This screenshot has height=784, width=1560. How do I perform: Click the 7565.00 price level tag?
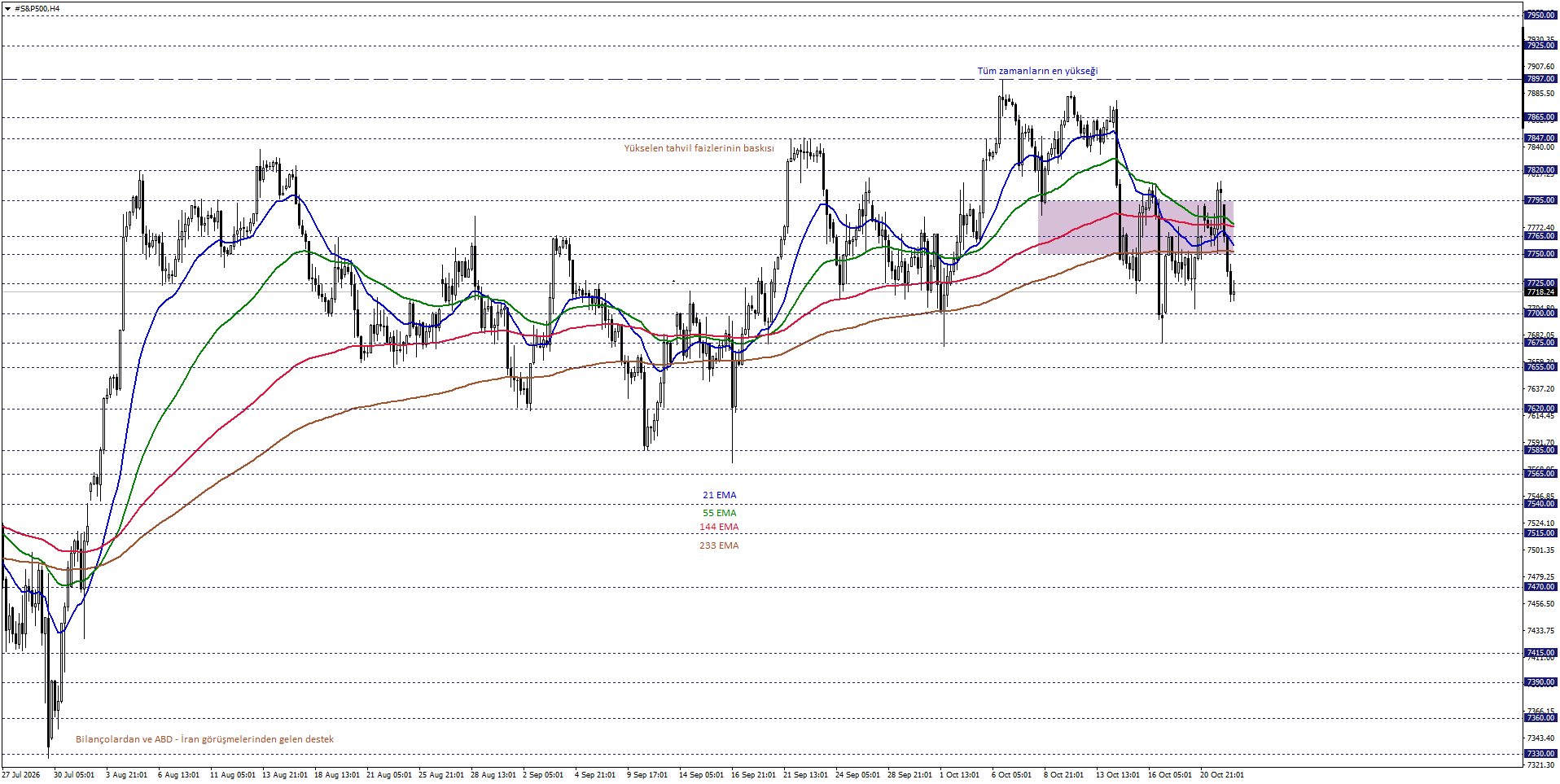tap(1540, 474)
